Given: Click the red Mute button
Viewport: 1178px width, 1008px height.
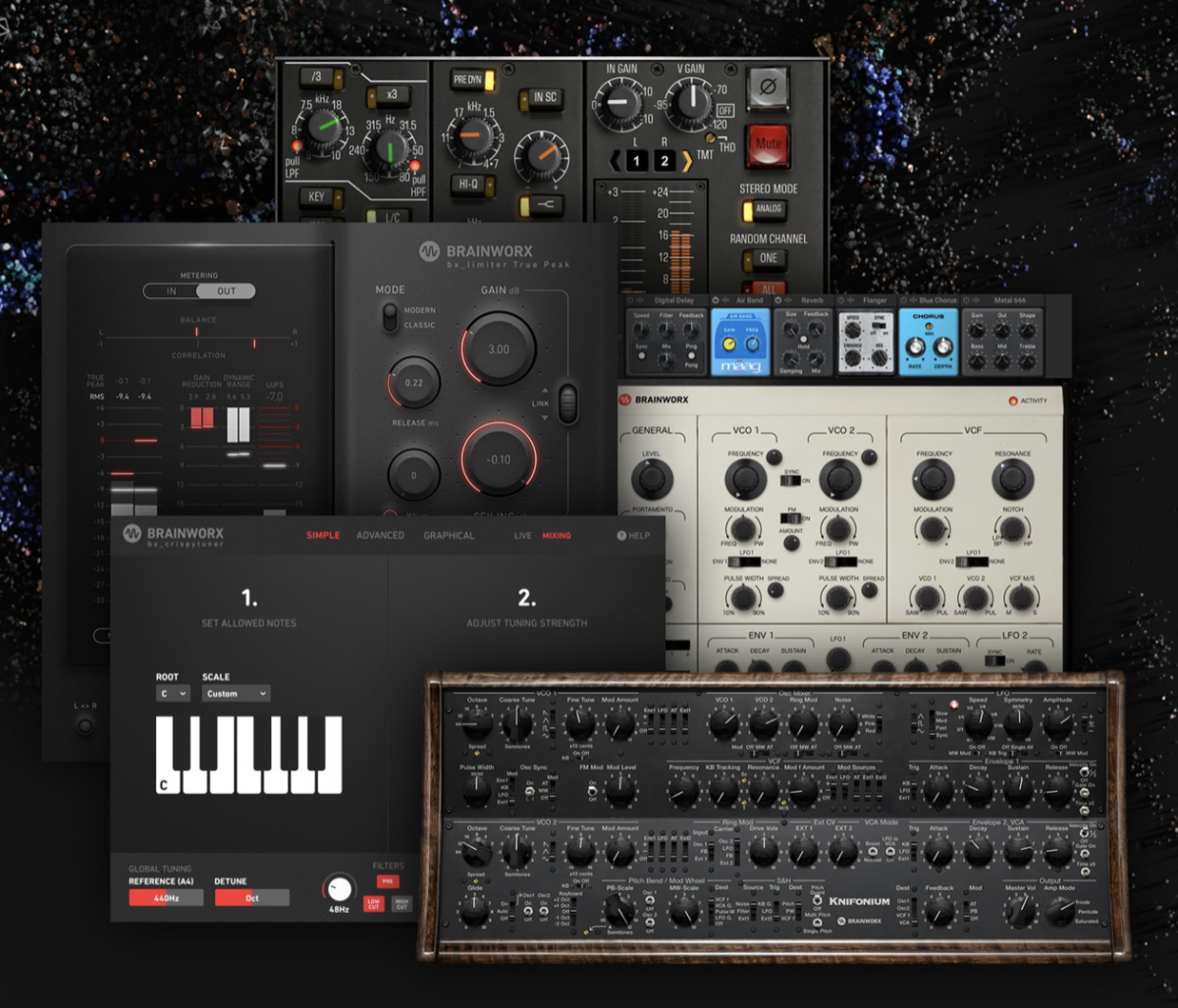Looking at the screenshot, I should point(769,145).
